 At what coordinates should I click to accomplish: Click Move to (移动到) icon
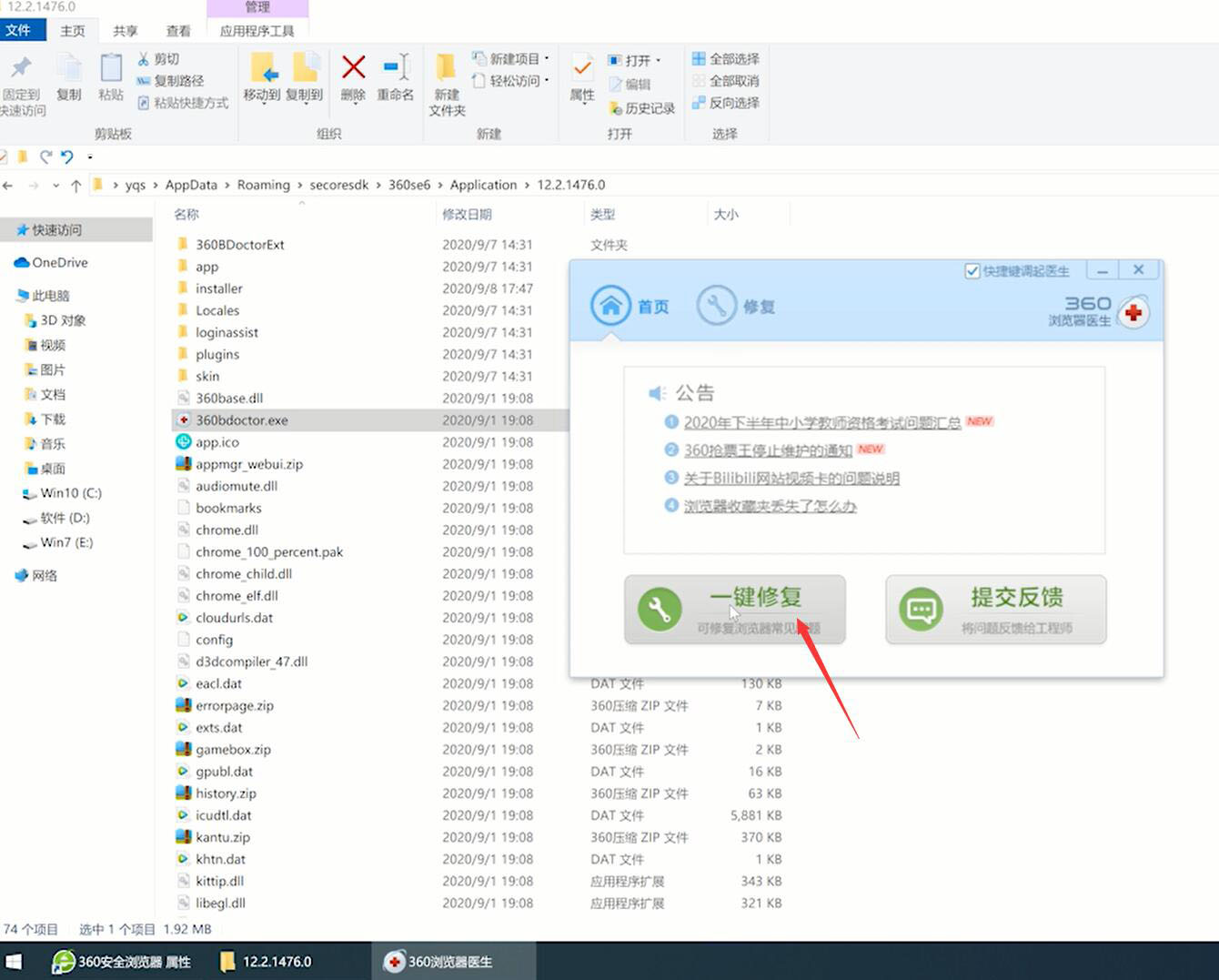click(262, 68)
